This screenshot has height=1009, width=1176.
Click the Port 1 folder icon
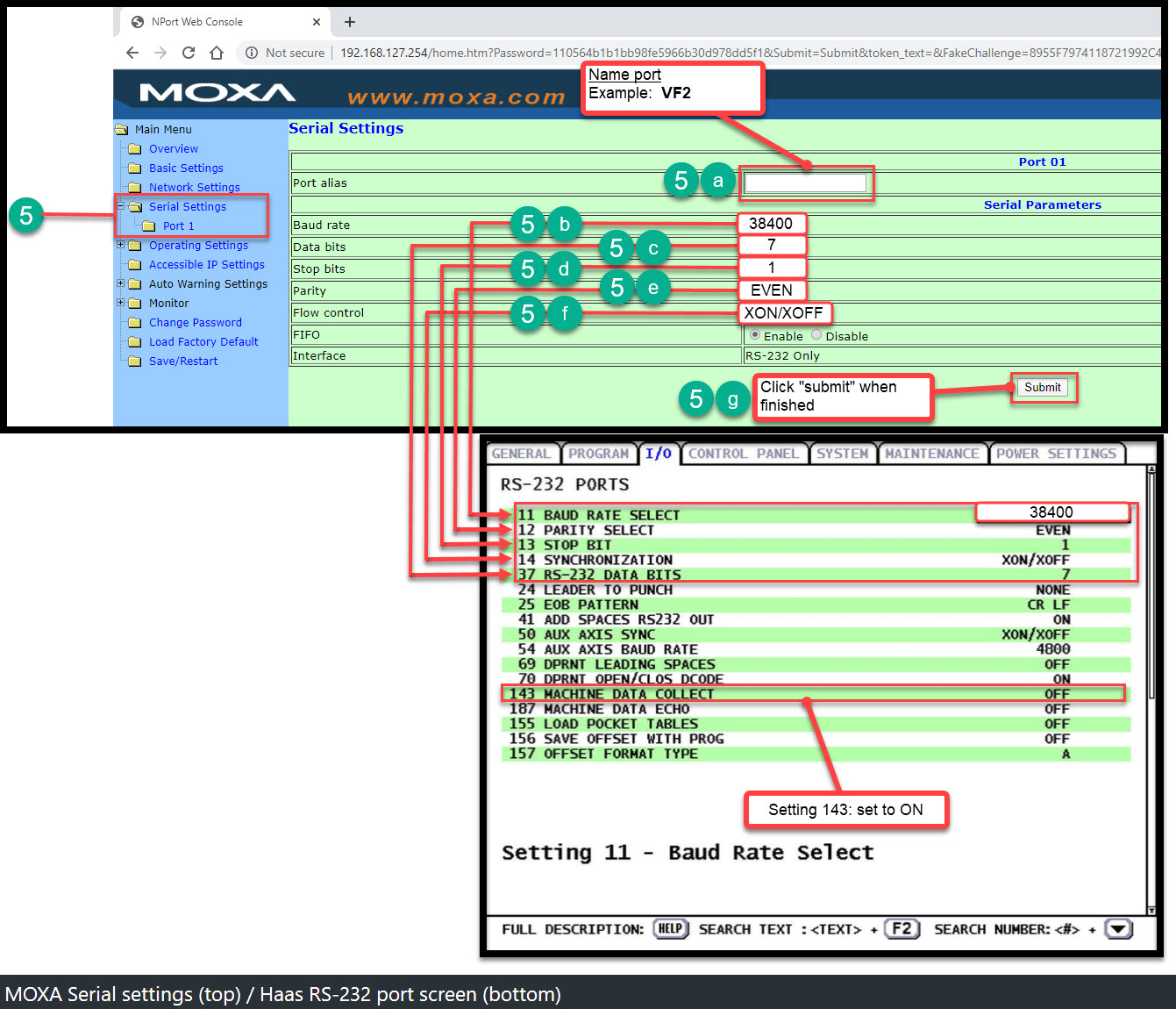[149, 226]
